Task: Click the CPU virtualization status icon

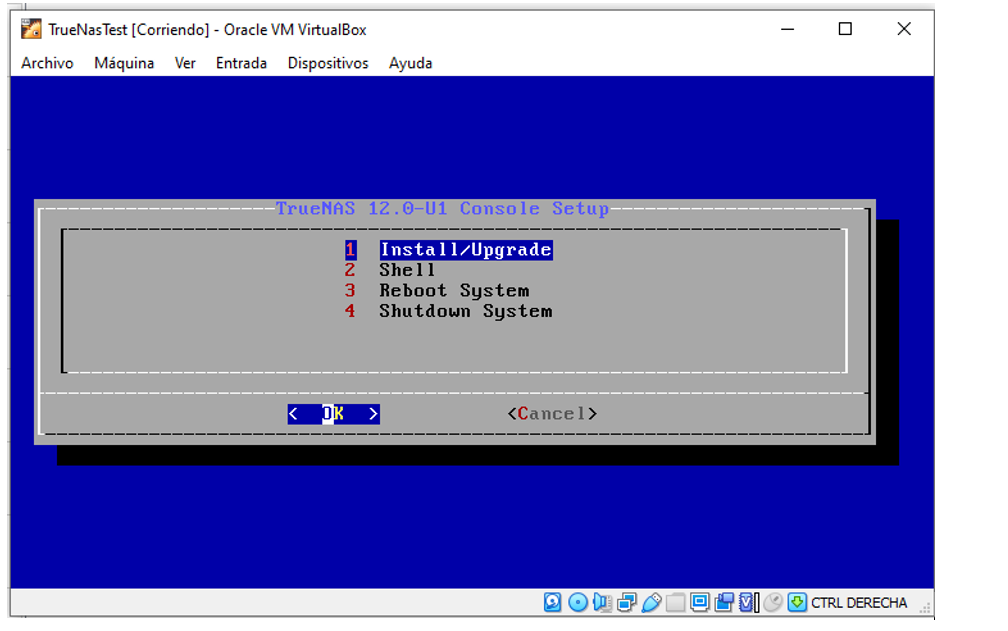Action: click(x=748, y=602)
